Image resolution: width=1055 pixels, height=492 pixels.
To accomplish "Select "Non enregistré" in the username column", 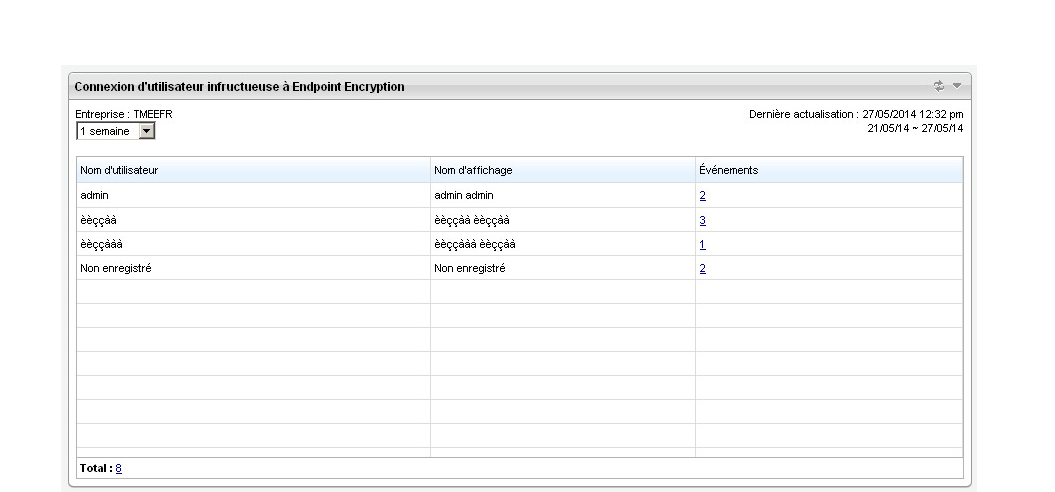I will [x=115, y=268].
